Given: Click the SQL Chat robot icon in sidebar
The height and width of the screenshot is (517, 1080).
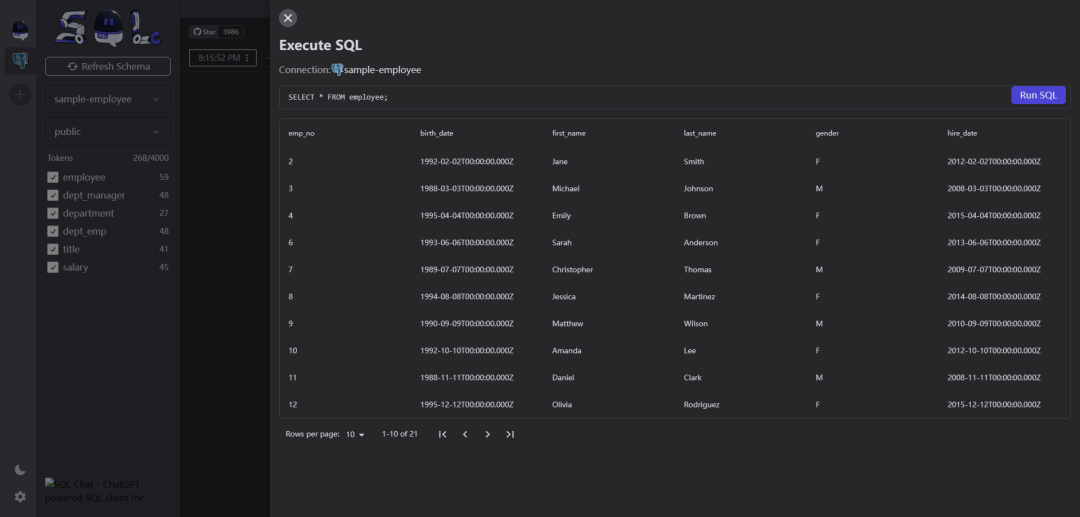Looking at the screenshot, I should tap(20, 31).
